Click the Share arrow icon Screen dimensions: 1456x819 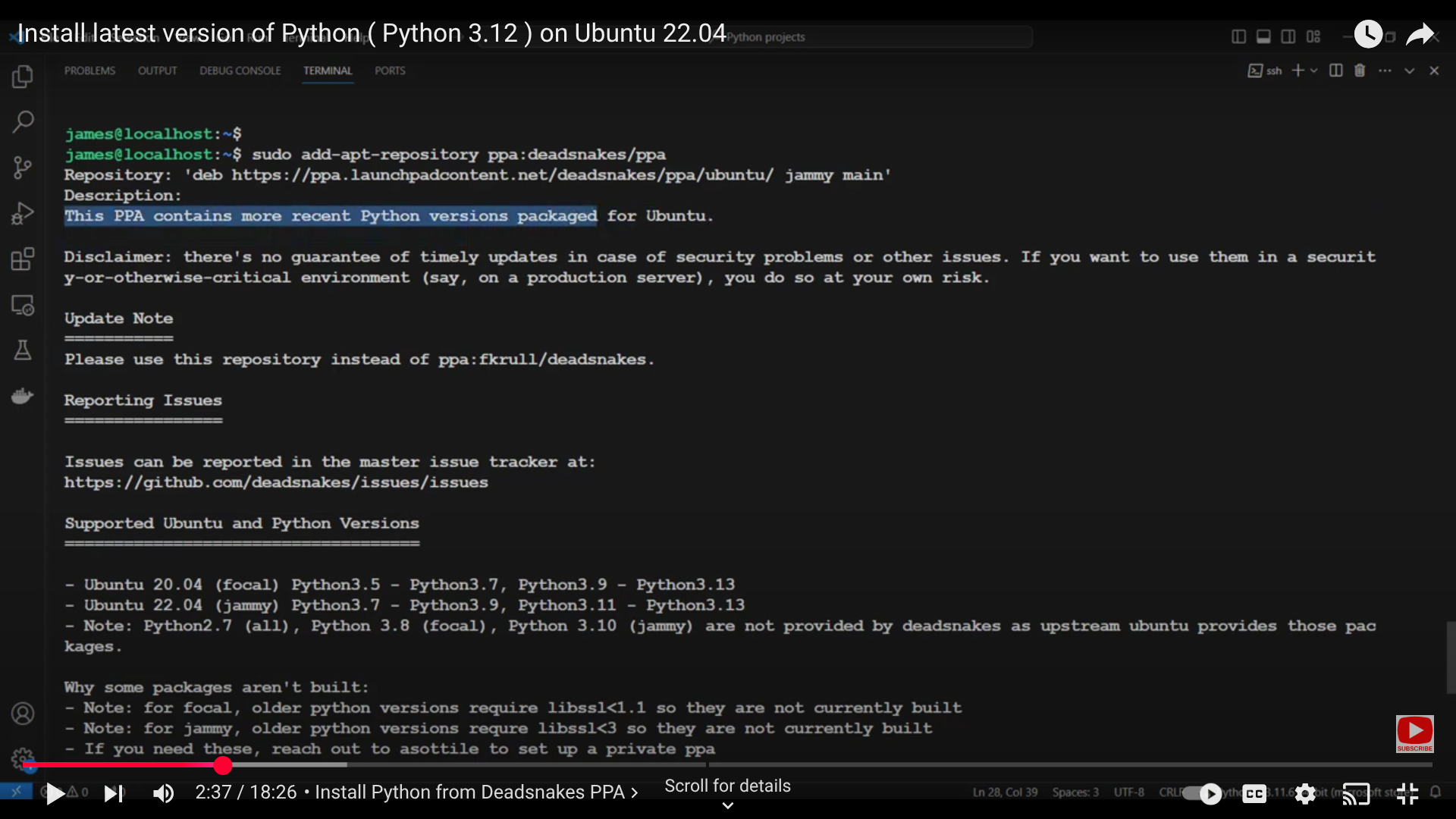(x=1420, y=34)
